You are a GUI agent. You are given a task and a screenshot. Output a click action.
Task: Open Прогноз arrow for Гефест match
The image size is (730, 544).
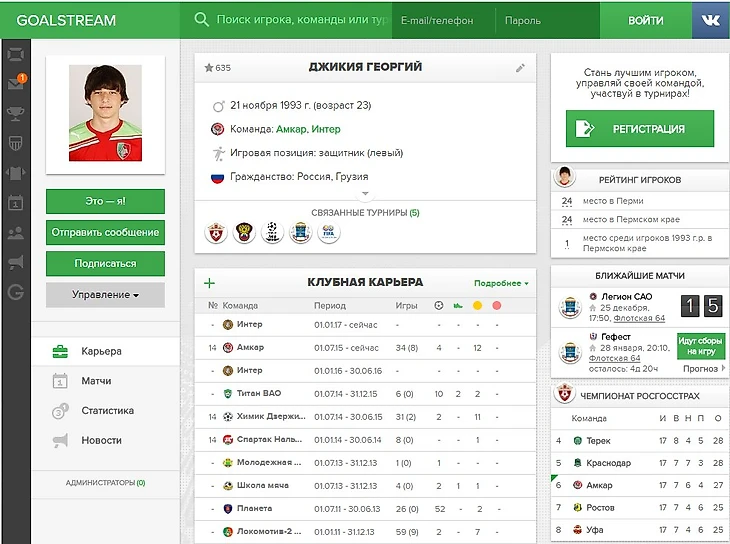704,368
